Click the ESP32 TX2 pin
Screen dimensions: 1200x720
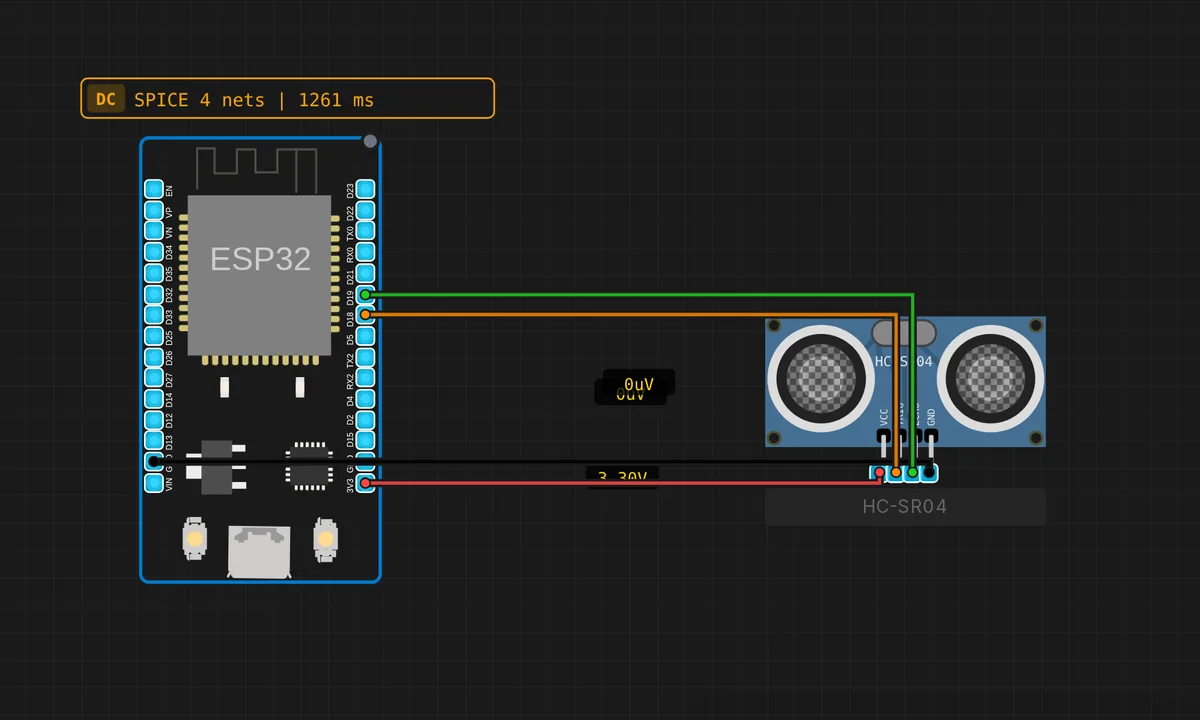pos(366,357)
